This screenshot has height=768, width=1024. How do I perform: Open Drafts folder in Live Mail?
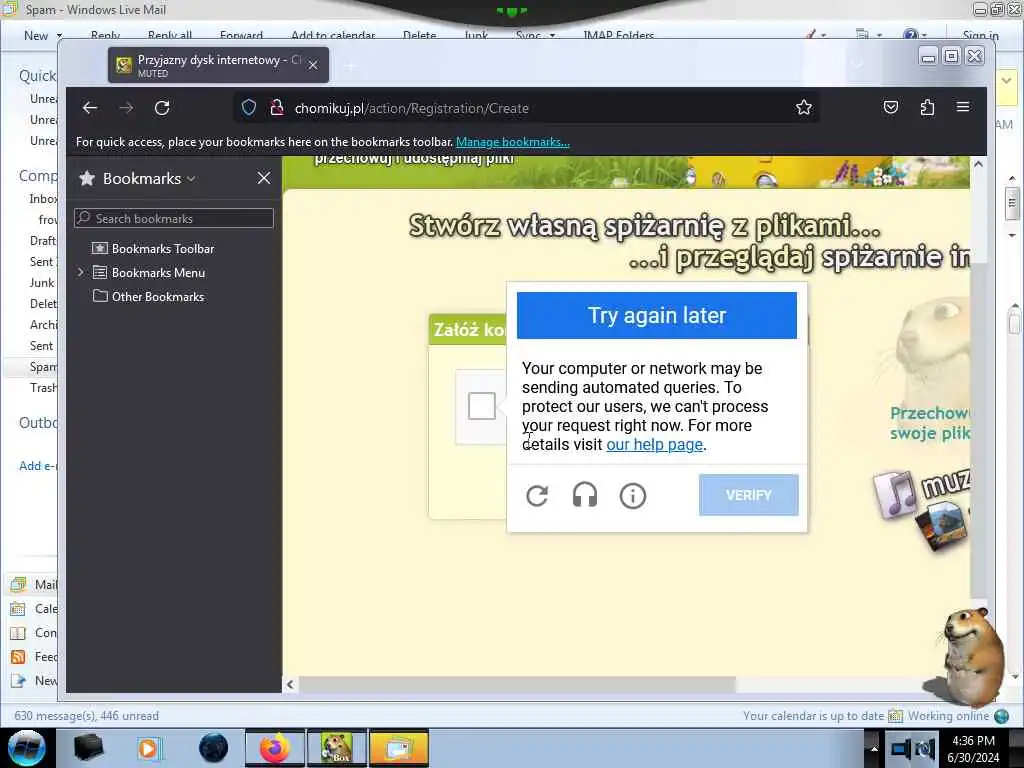click(x=42, y=240)
